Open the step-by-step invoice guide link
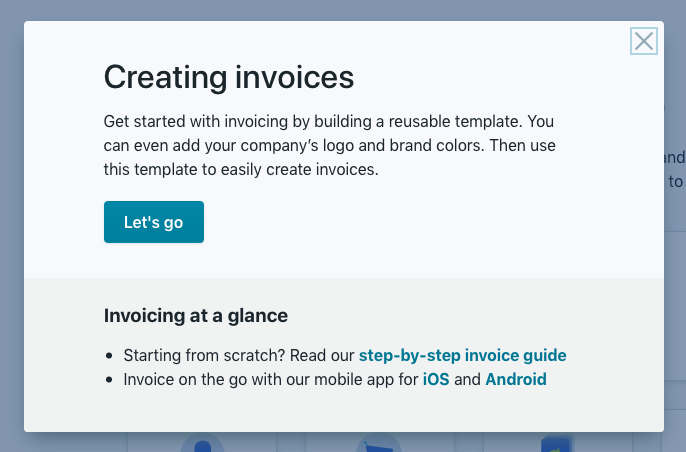This screenshot has height=452, width=686. [462, 355]
